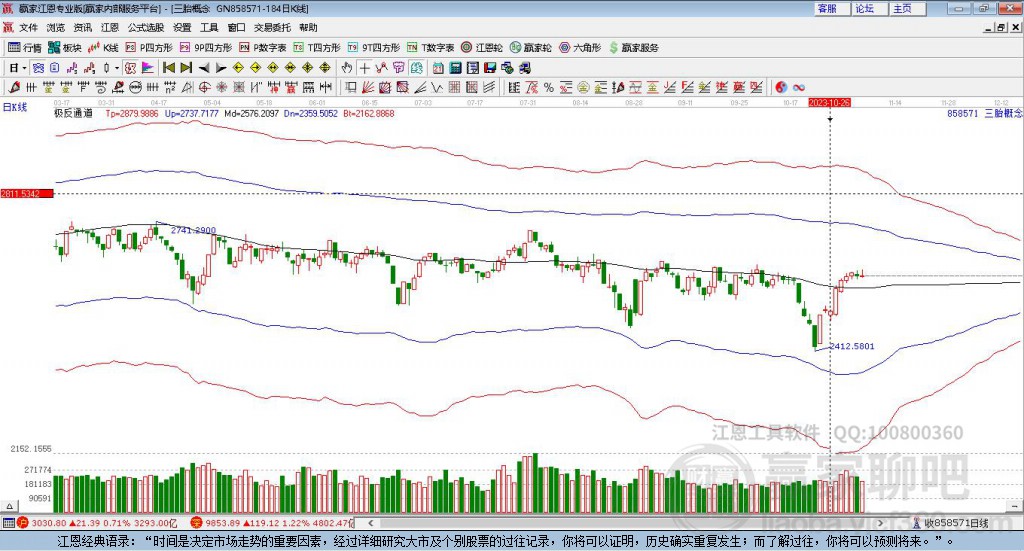Select the zigzag wave line tool
1024x551 pixels.
coord(436,87)
